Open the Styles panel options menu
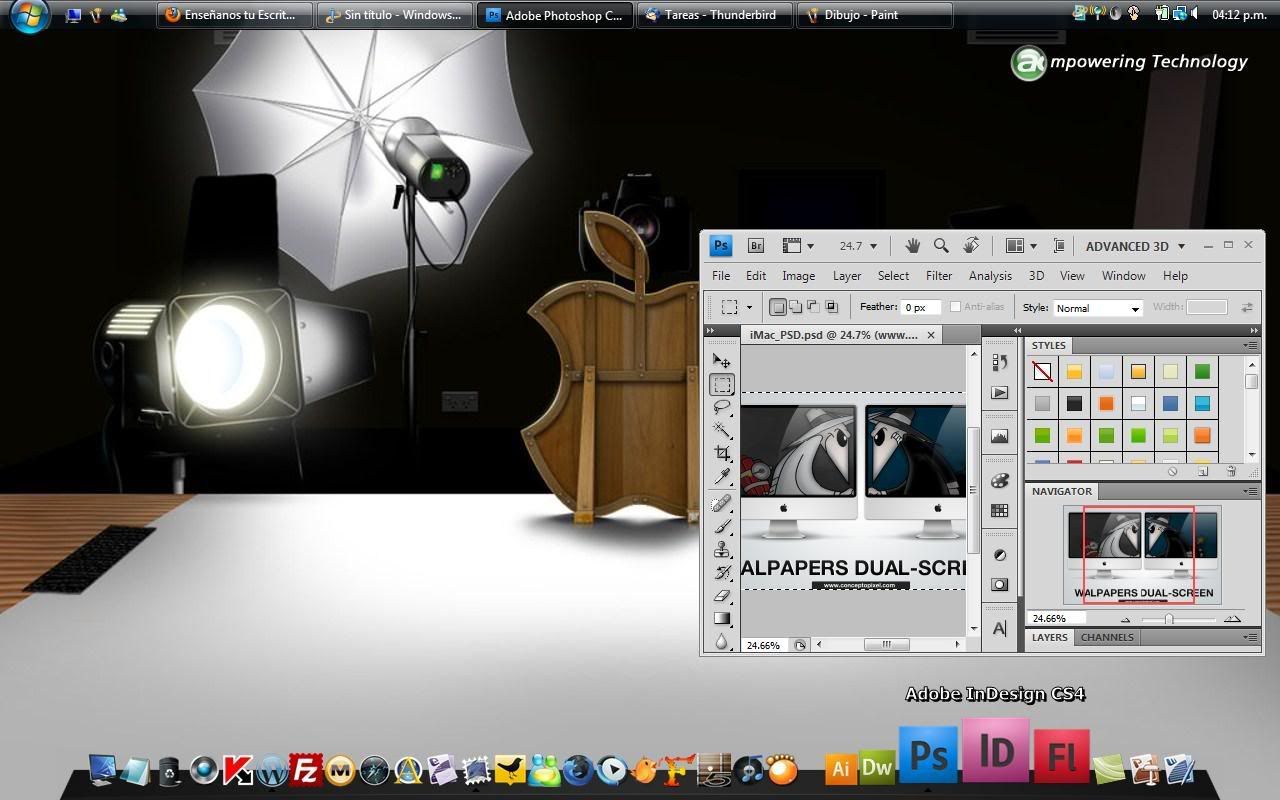 [x=1250, y=345]
